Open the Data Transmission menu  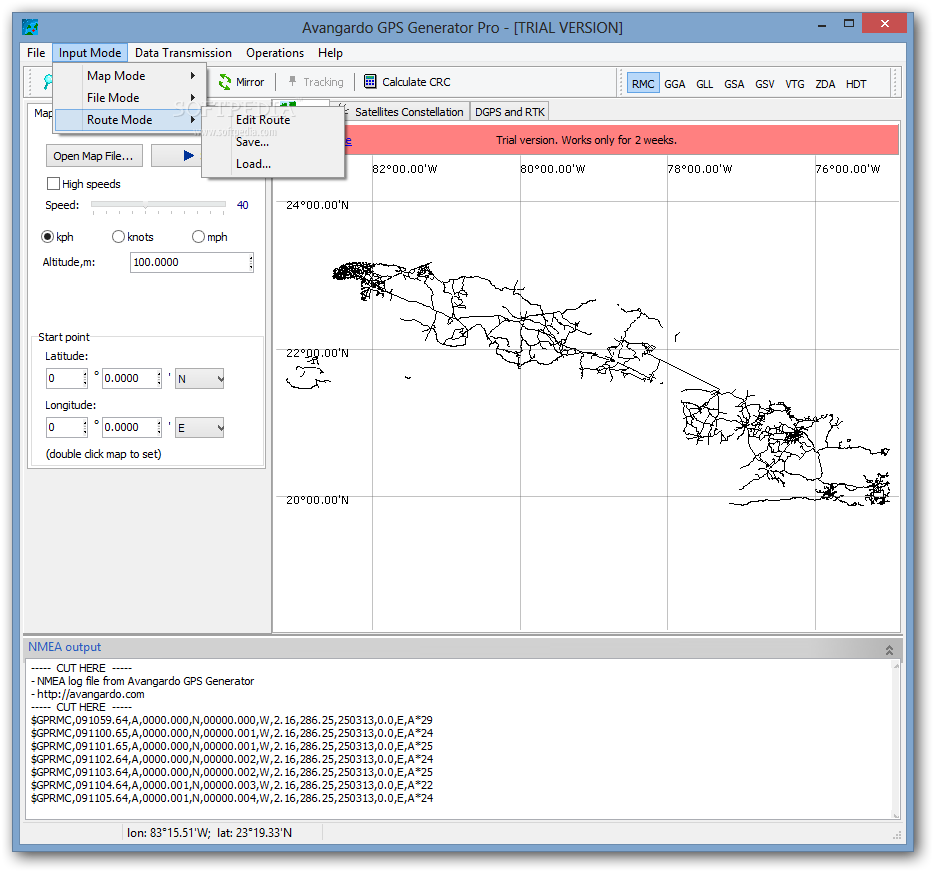(x=183, y=52)
